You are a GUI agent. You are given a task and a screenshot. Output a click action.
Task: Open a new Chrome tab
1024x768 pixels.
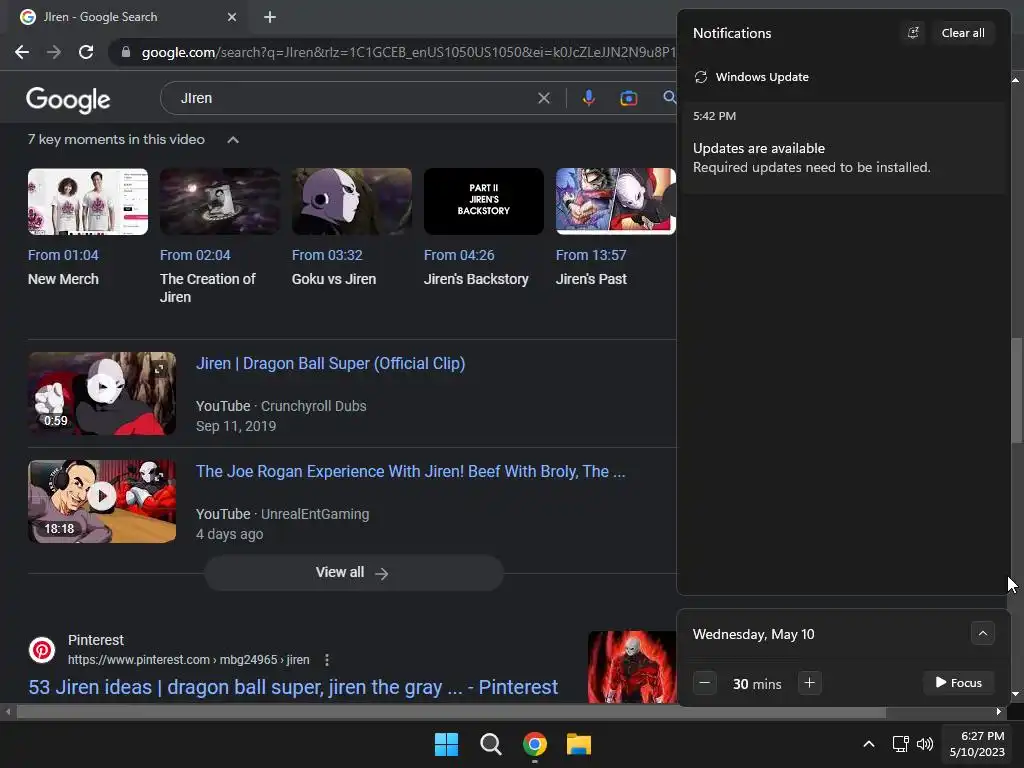(x=270, y=17)
